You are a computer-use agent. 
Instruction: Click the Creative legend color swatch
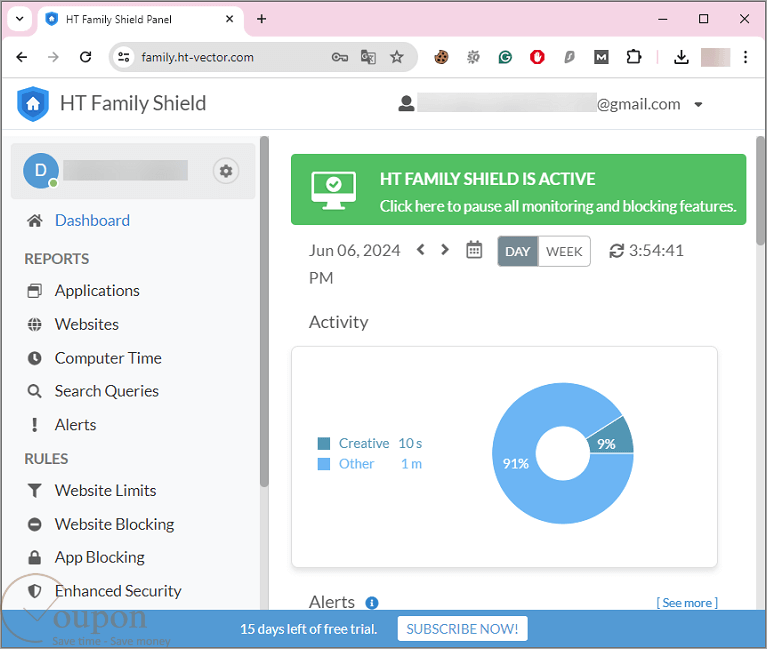coord(324,444)
